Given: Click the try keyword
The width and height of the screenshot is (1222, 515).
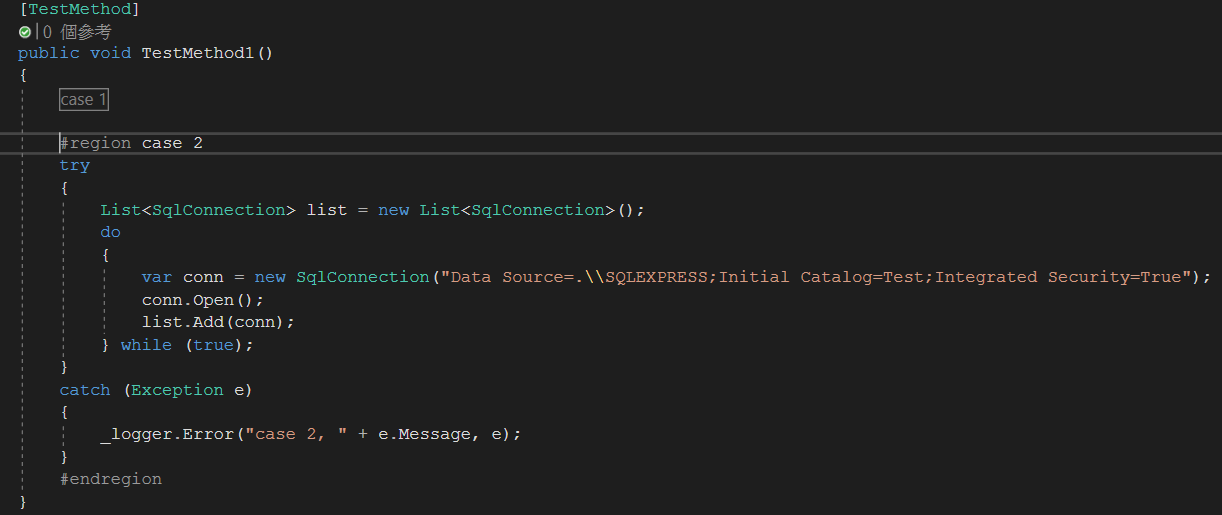Looking at the screenshot, I should (74, 165).
